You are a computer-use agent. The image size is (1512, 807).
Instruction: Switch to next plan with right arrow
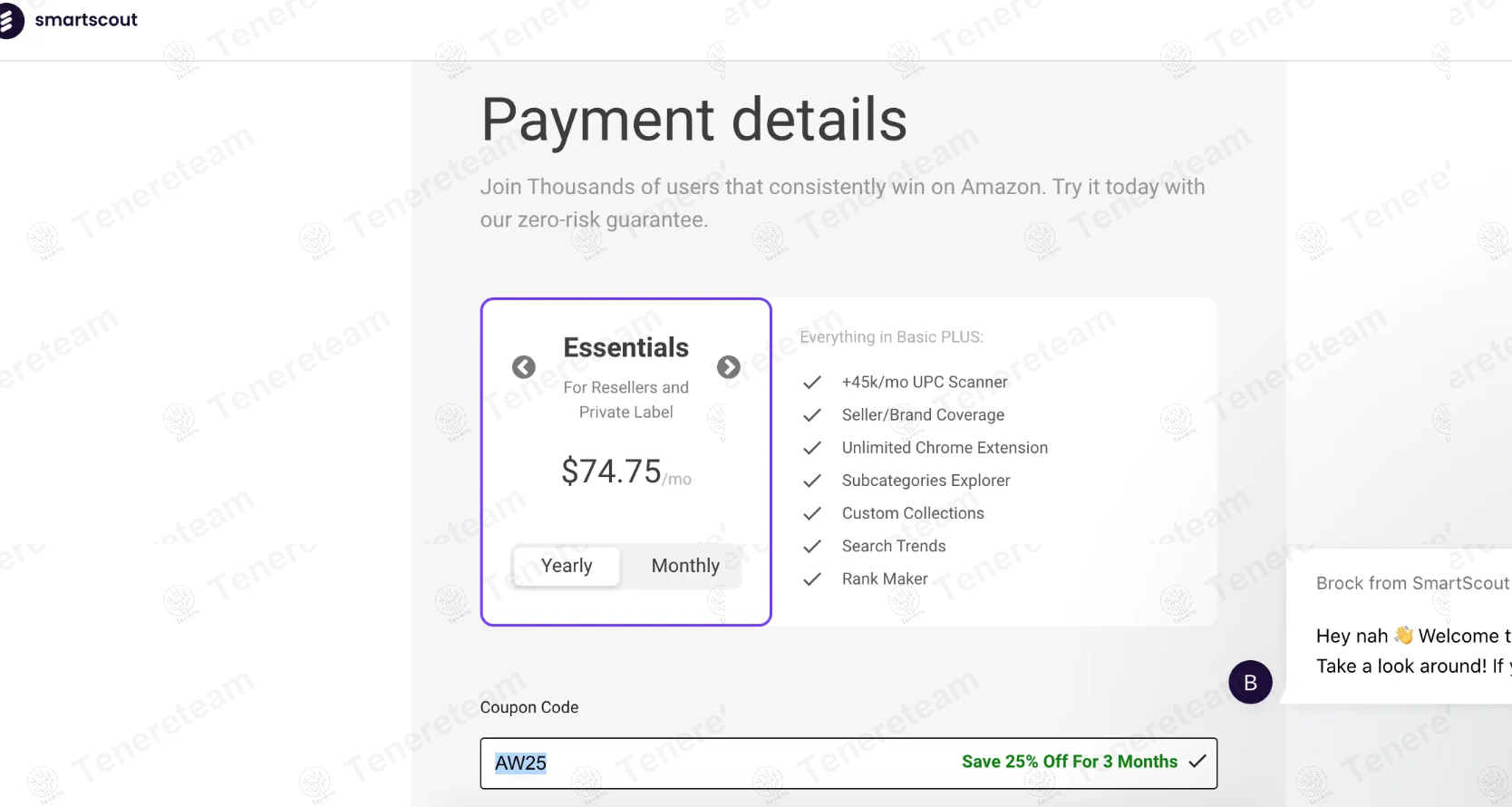click(x=729, y=367)
